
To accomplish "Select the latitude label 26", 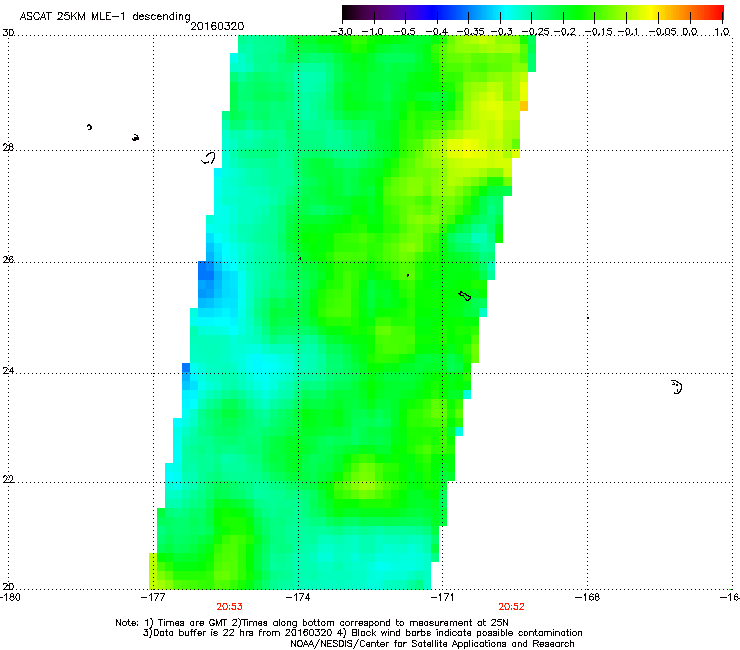I will click(8, 260).
